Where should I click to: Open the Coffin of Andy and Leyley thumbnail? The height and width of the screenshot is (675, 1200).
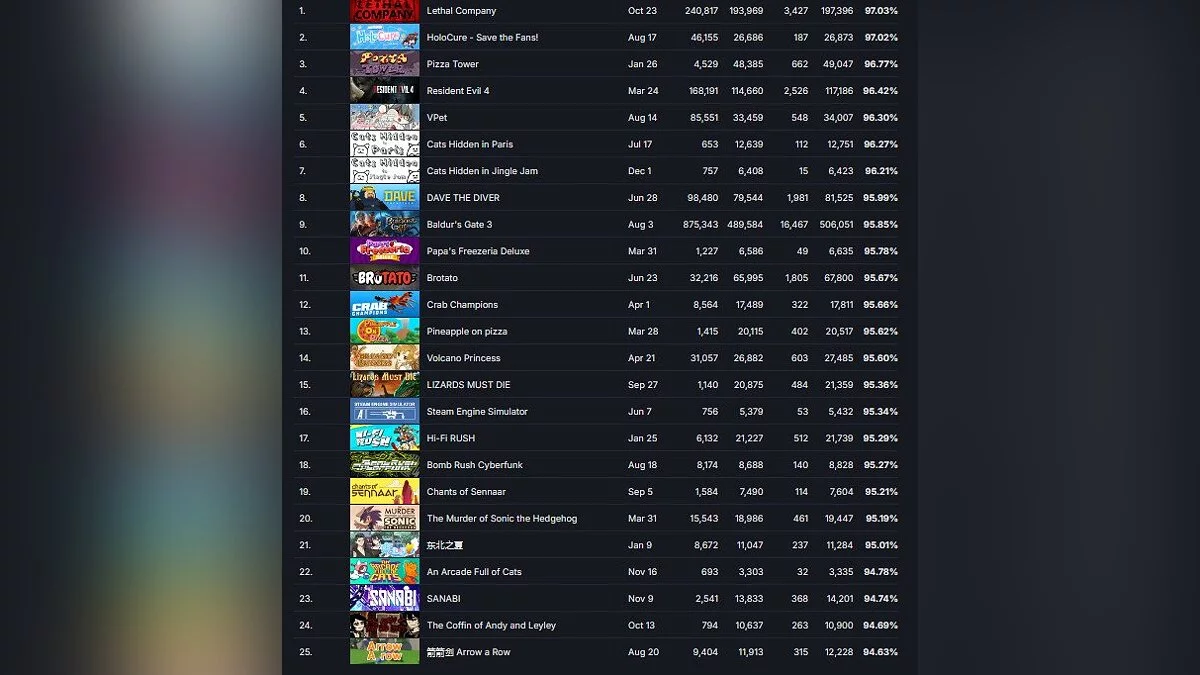tap(384, 624)
